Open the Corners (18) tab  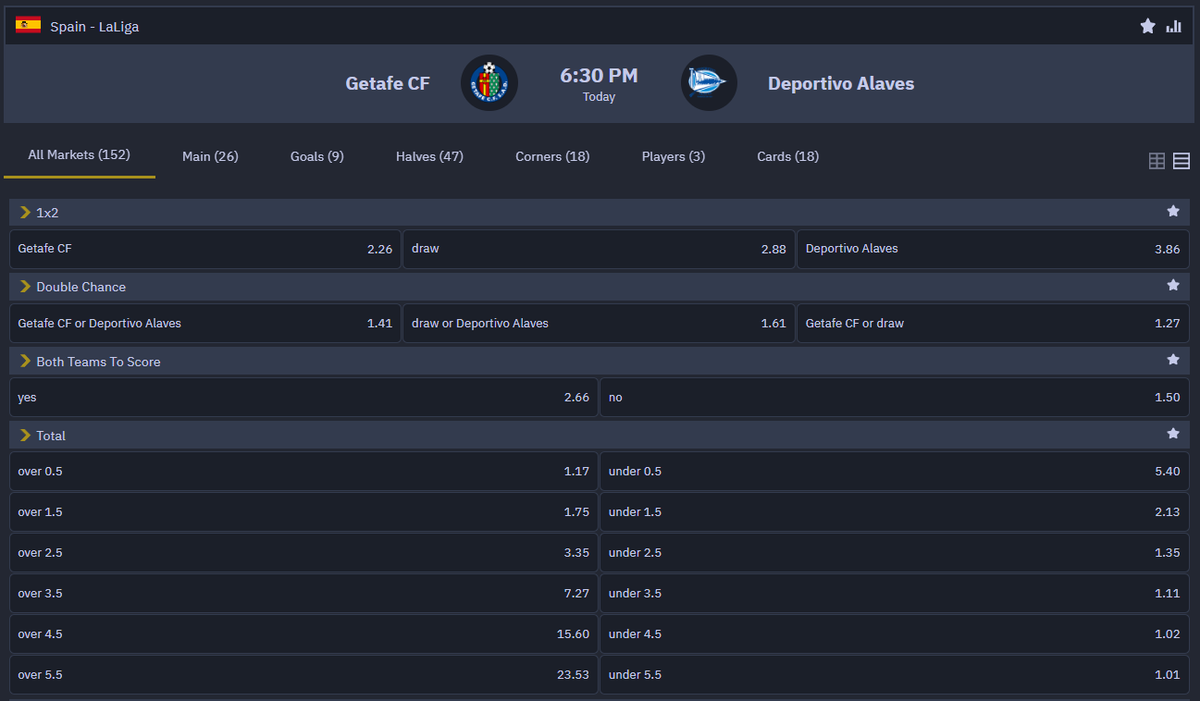(x=552, y=156)
